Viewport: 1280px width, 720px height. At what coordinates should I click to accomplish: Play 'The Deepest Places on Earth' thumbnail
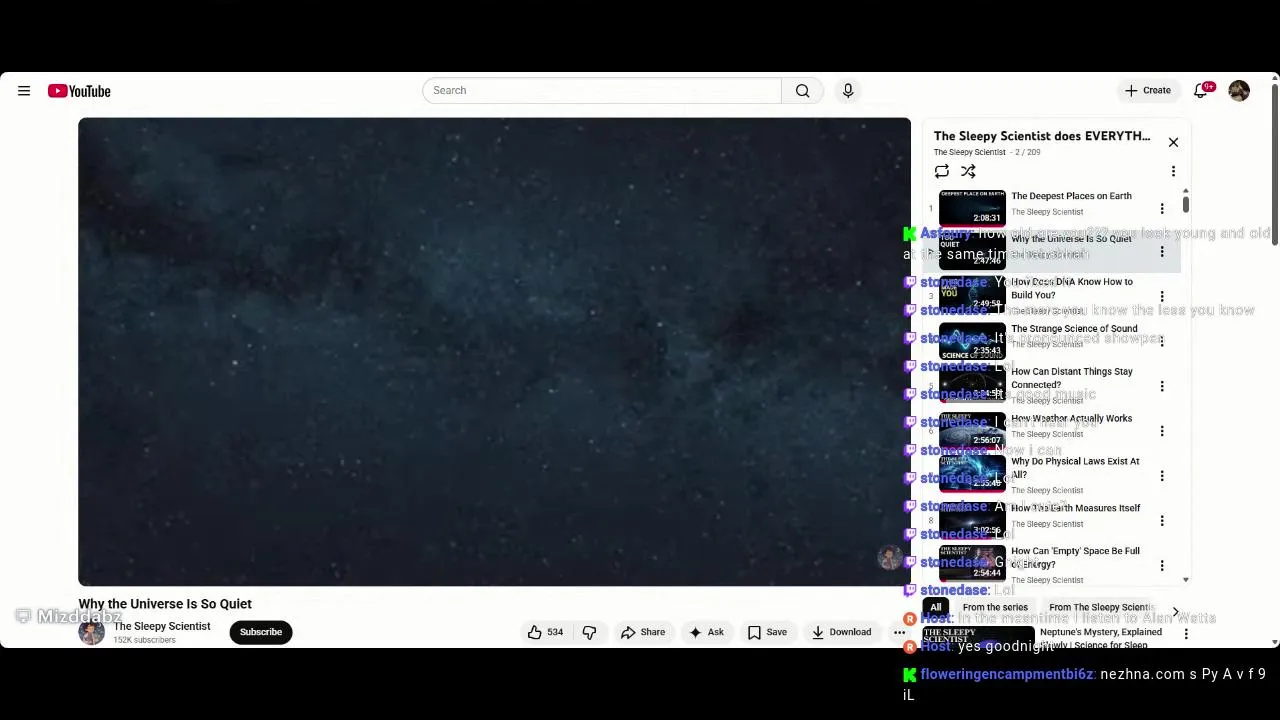click(972, 208)
